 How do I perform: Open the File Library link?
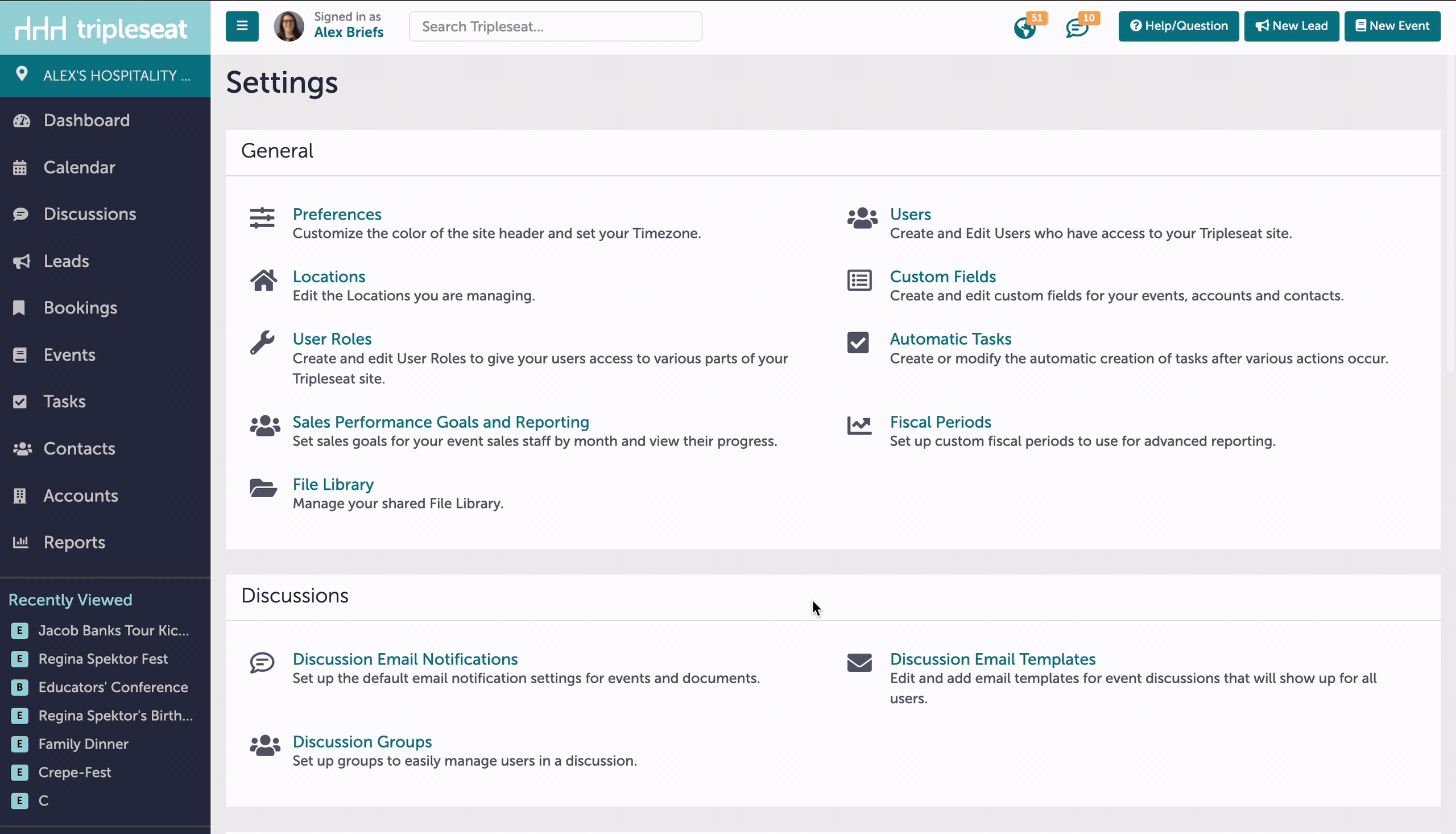(333, 485)
